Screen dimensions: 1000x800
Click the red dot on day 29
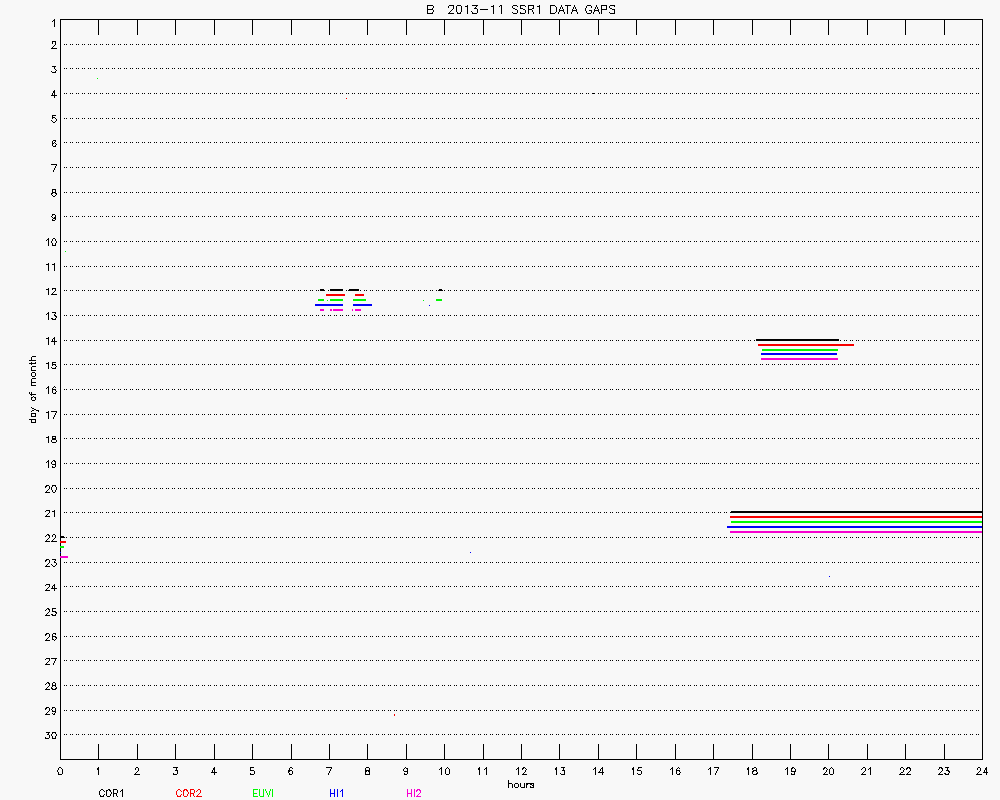click(395, 715)
